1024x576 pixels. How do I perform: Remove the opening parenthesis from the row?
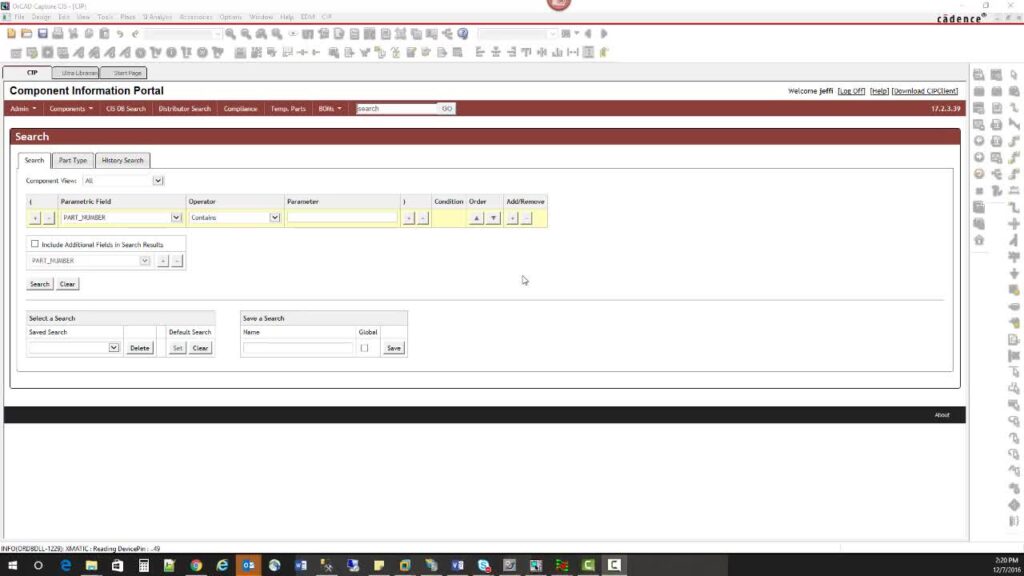point(49,217)
